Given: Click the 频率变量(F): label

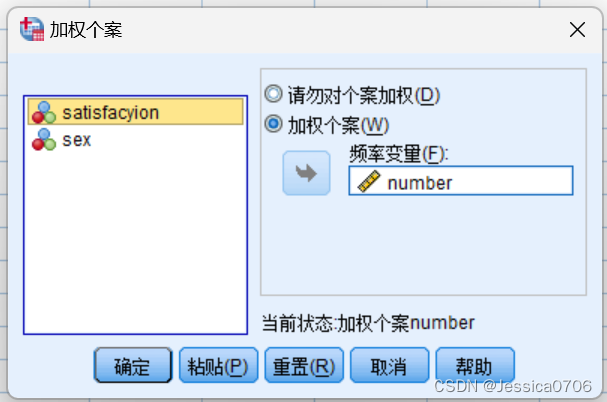Looking at the screenshot, I should pyautogui.click(x=399, y=154).
